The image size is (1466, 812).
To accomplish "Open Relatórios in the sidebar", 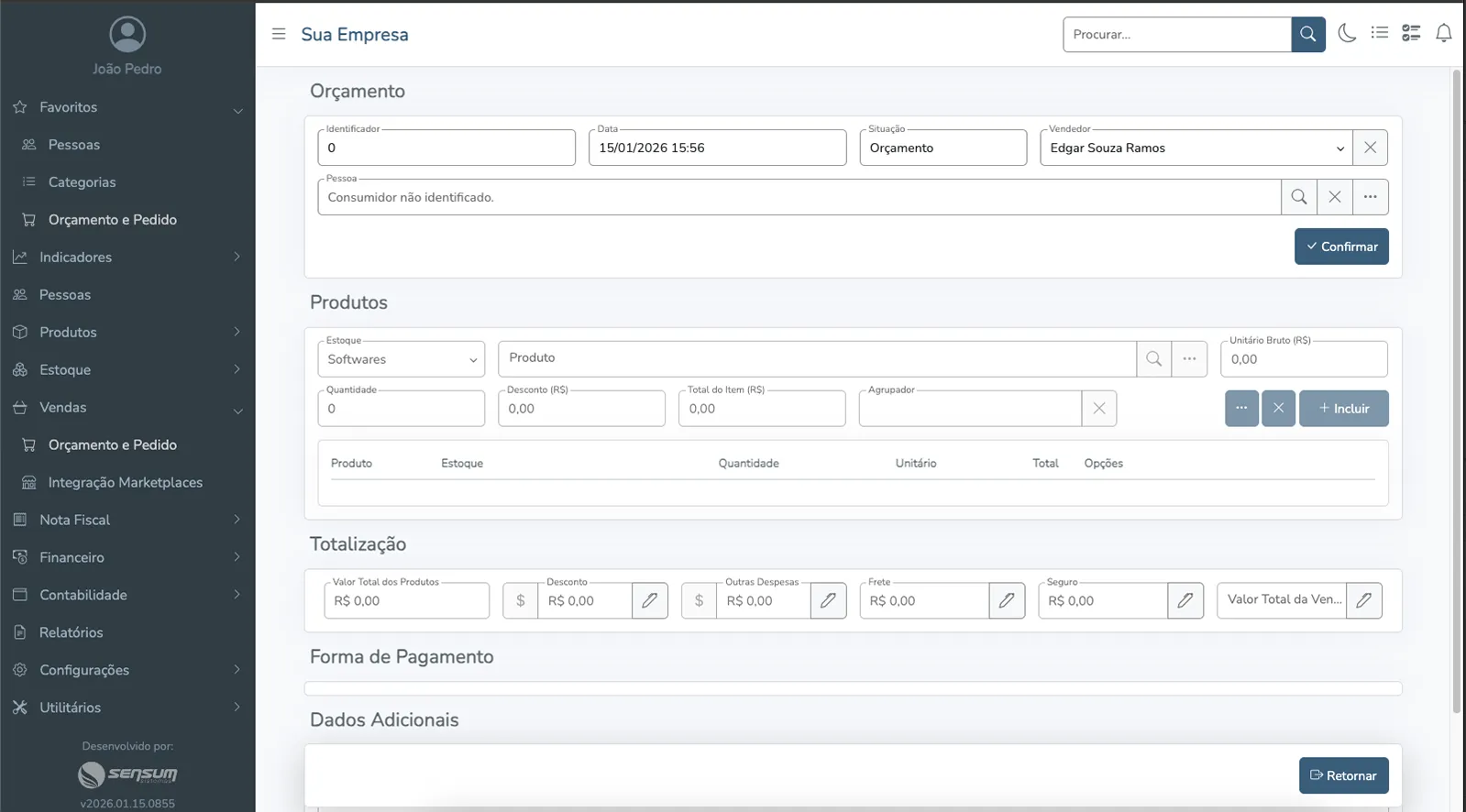I will coord(72,632).
